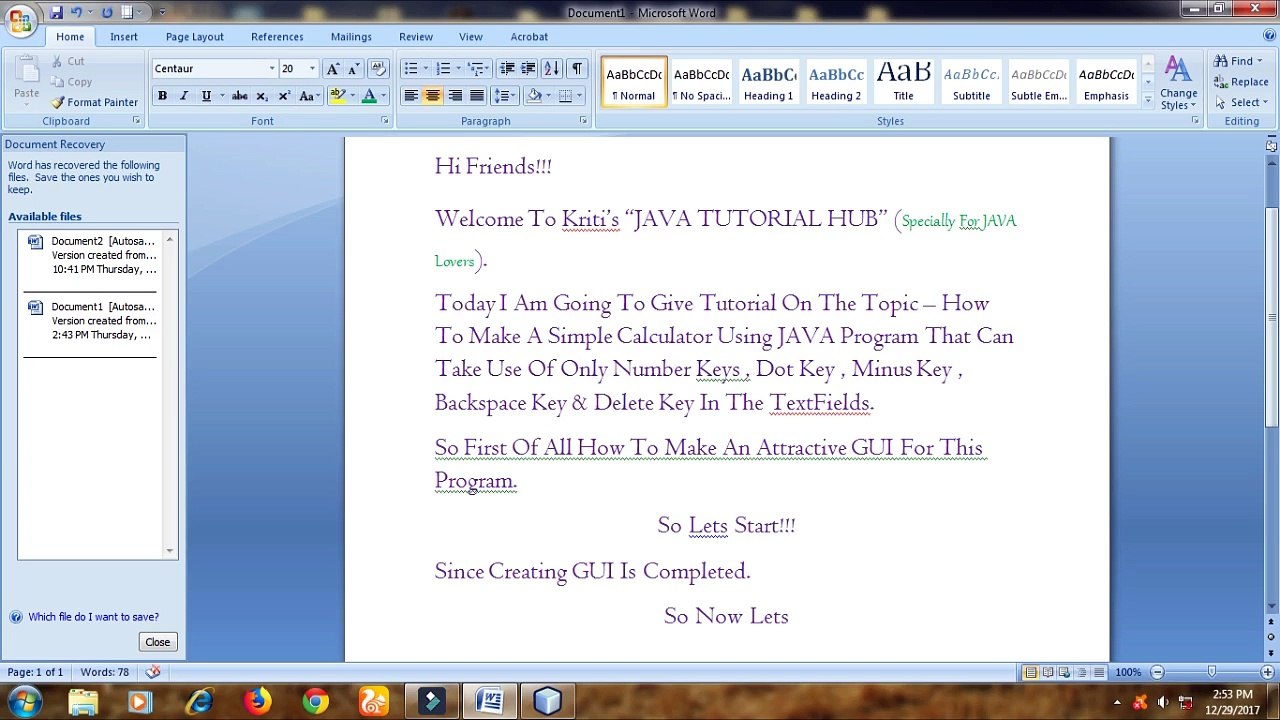Decrease the paragraph indent
Screen dimensions: 1280x720
click(507, 69)
